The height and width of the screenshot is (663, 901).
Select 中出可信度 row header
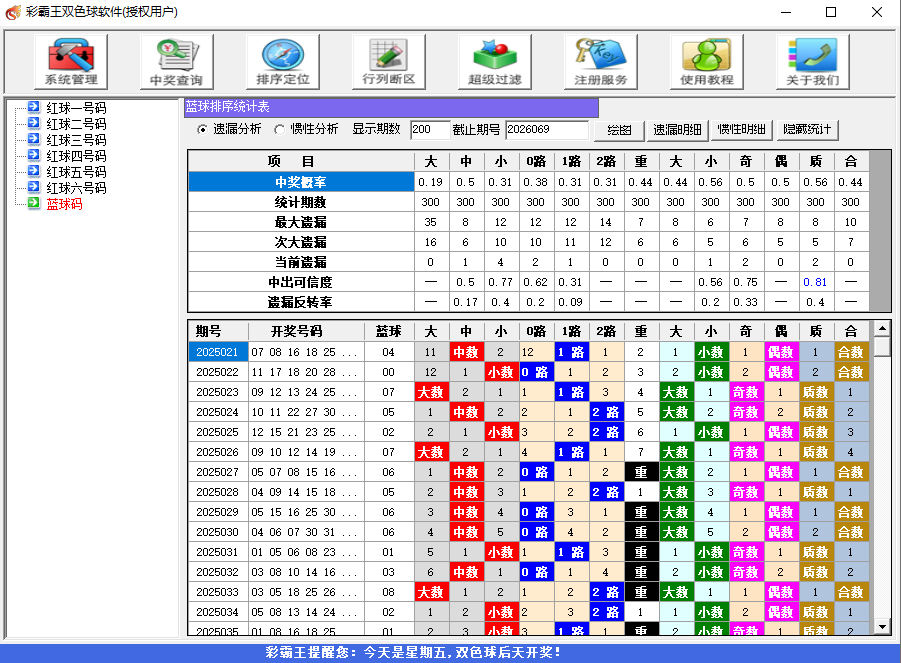[301, 282]
